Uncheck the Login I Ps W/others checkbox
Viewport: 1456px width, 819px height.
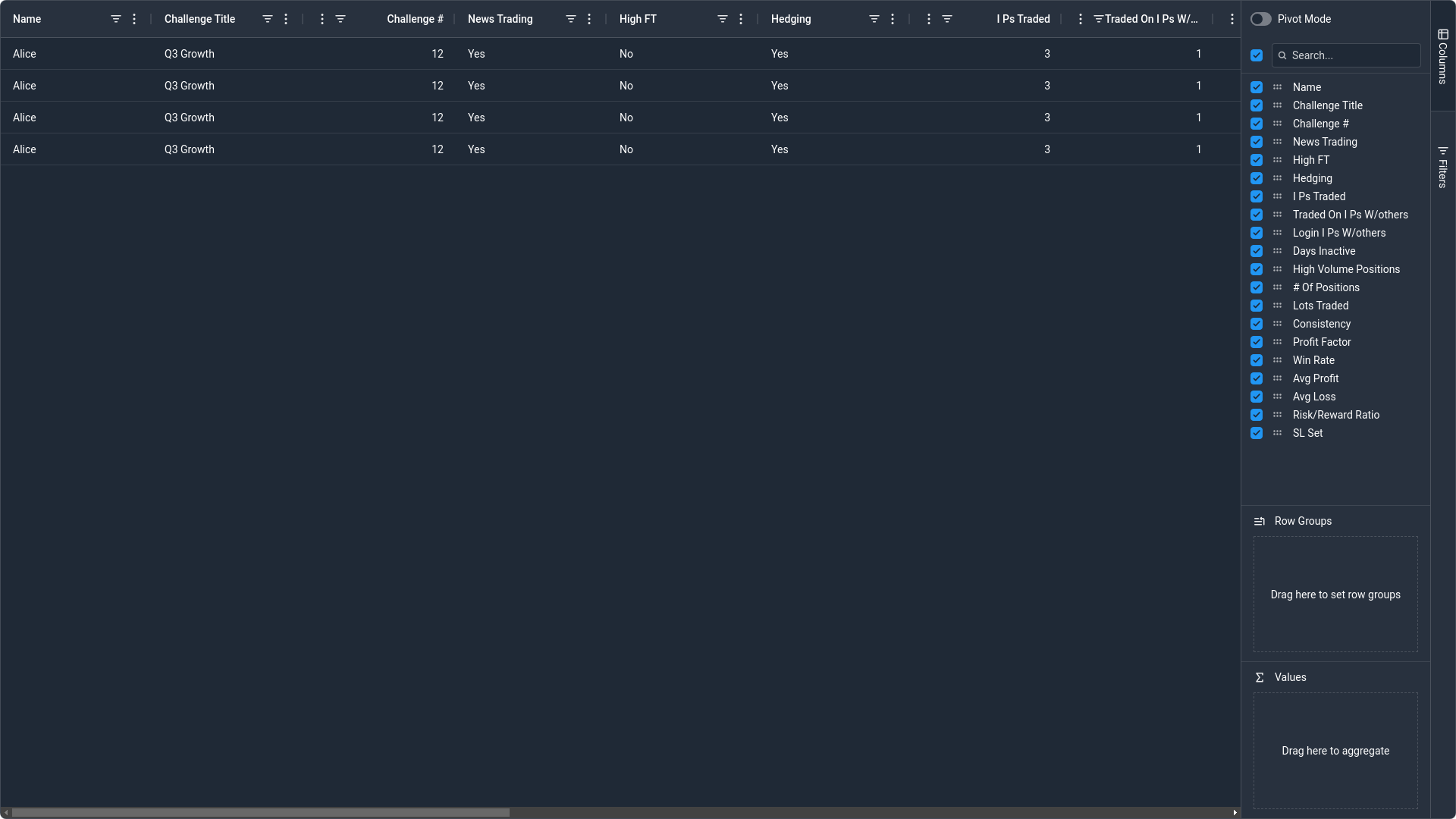pyautogui.click(x=1257, y=233)
